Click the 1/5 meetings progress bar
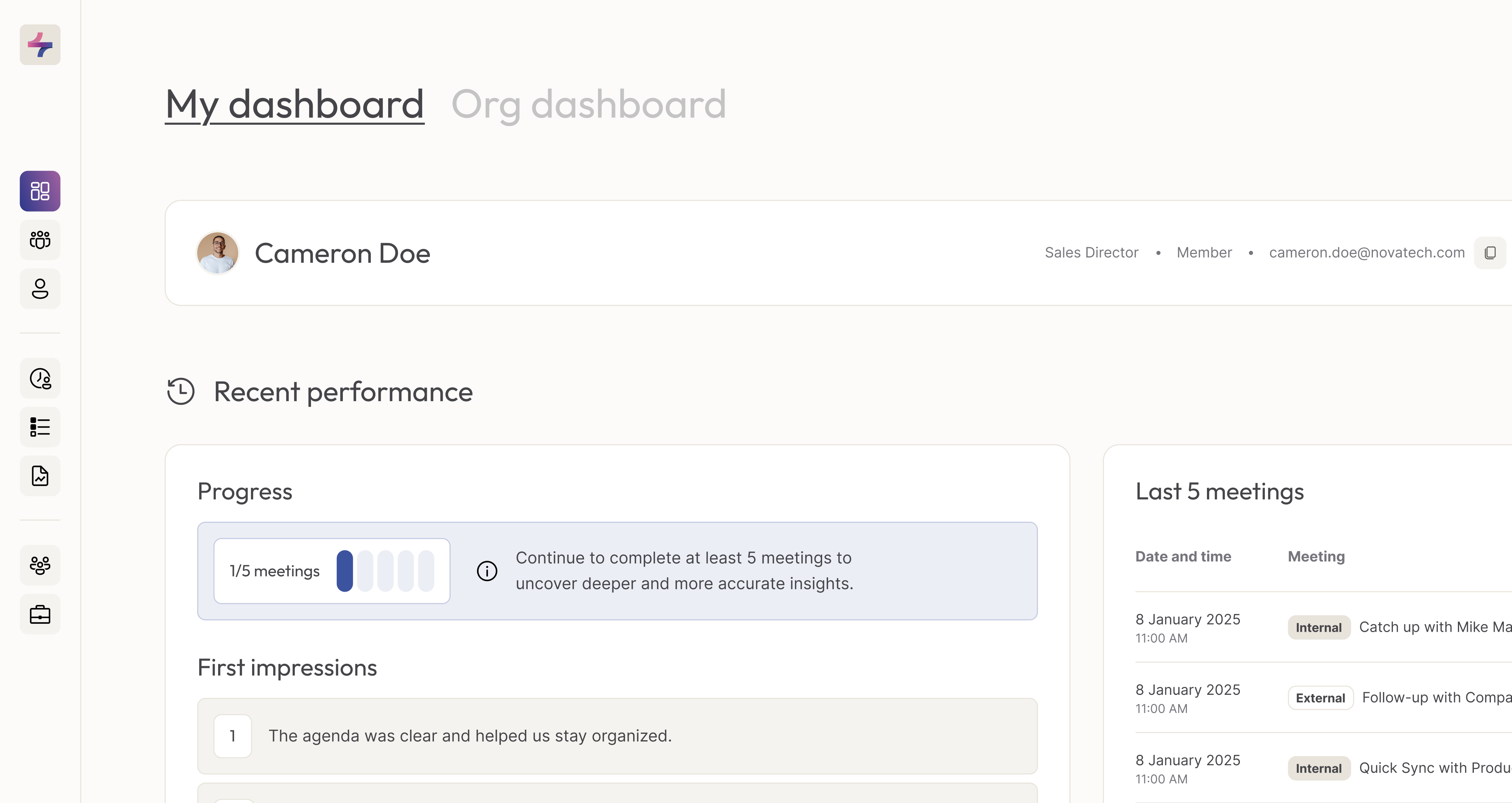 coord(385,570)
